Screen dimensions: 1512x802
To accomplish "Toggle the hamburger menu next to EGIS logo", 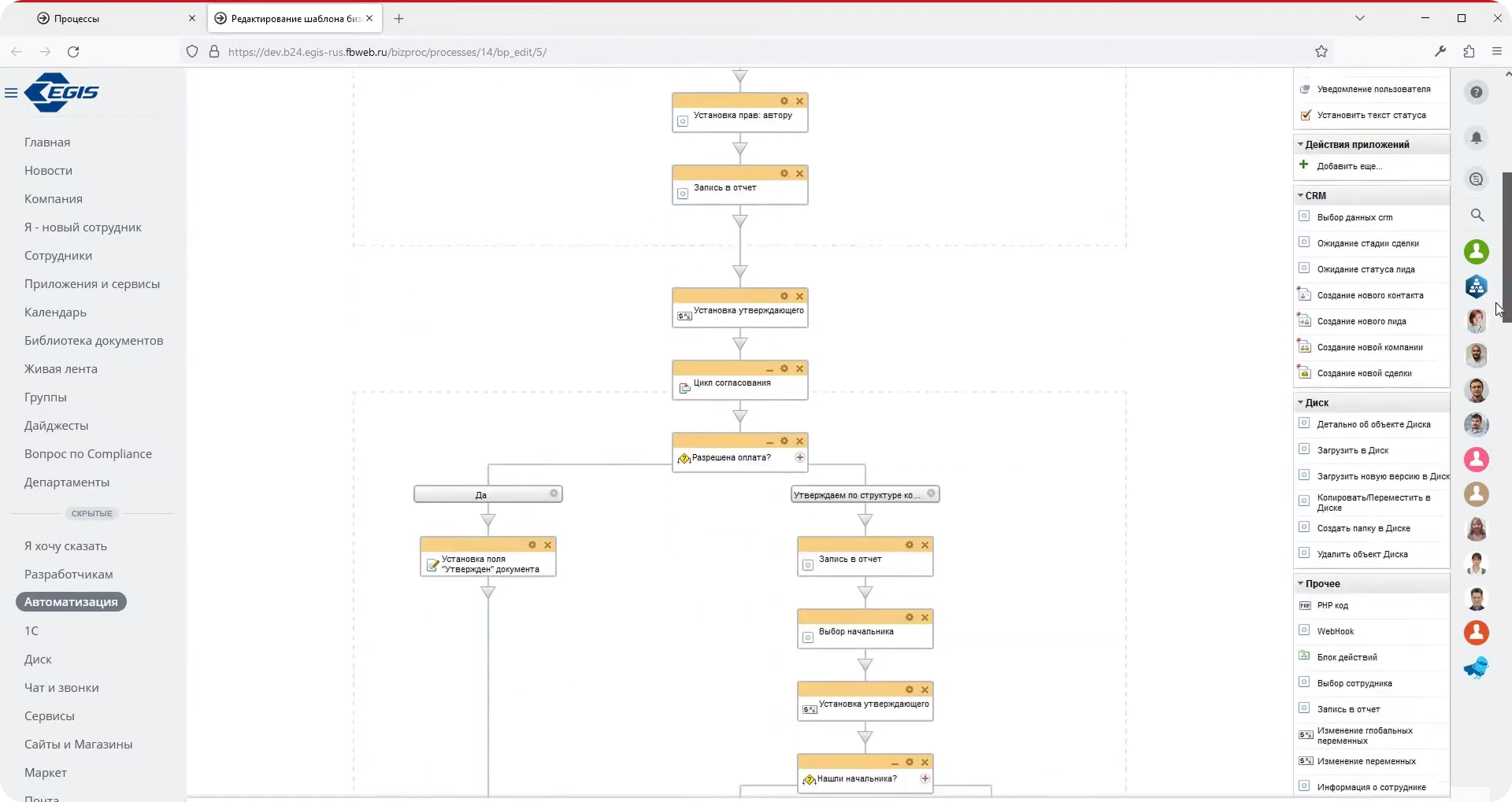I will [x=11, y=93].
